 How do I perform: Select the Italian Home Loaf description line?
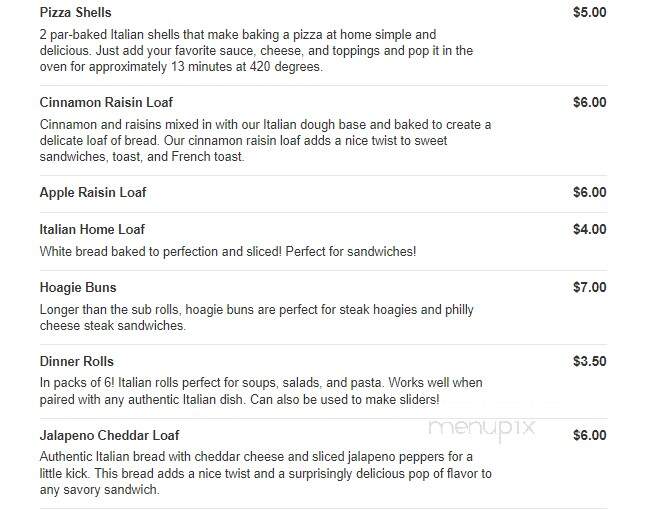click(x=228, y=252)
